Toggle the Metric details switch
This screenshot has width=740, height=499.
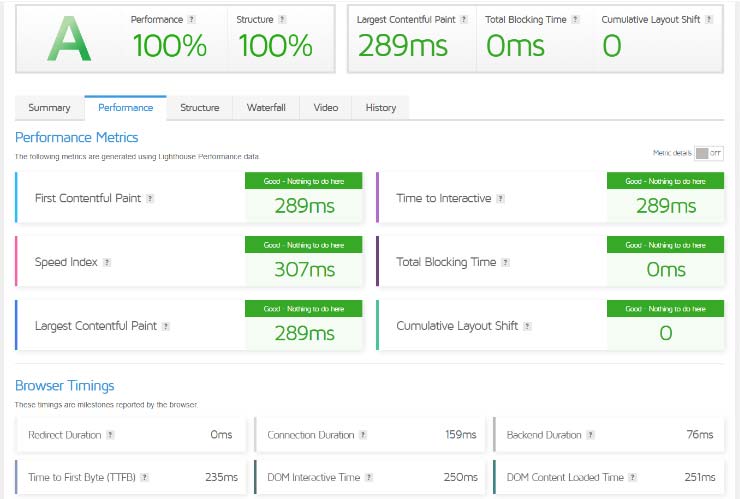click(708, 153)
